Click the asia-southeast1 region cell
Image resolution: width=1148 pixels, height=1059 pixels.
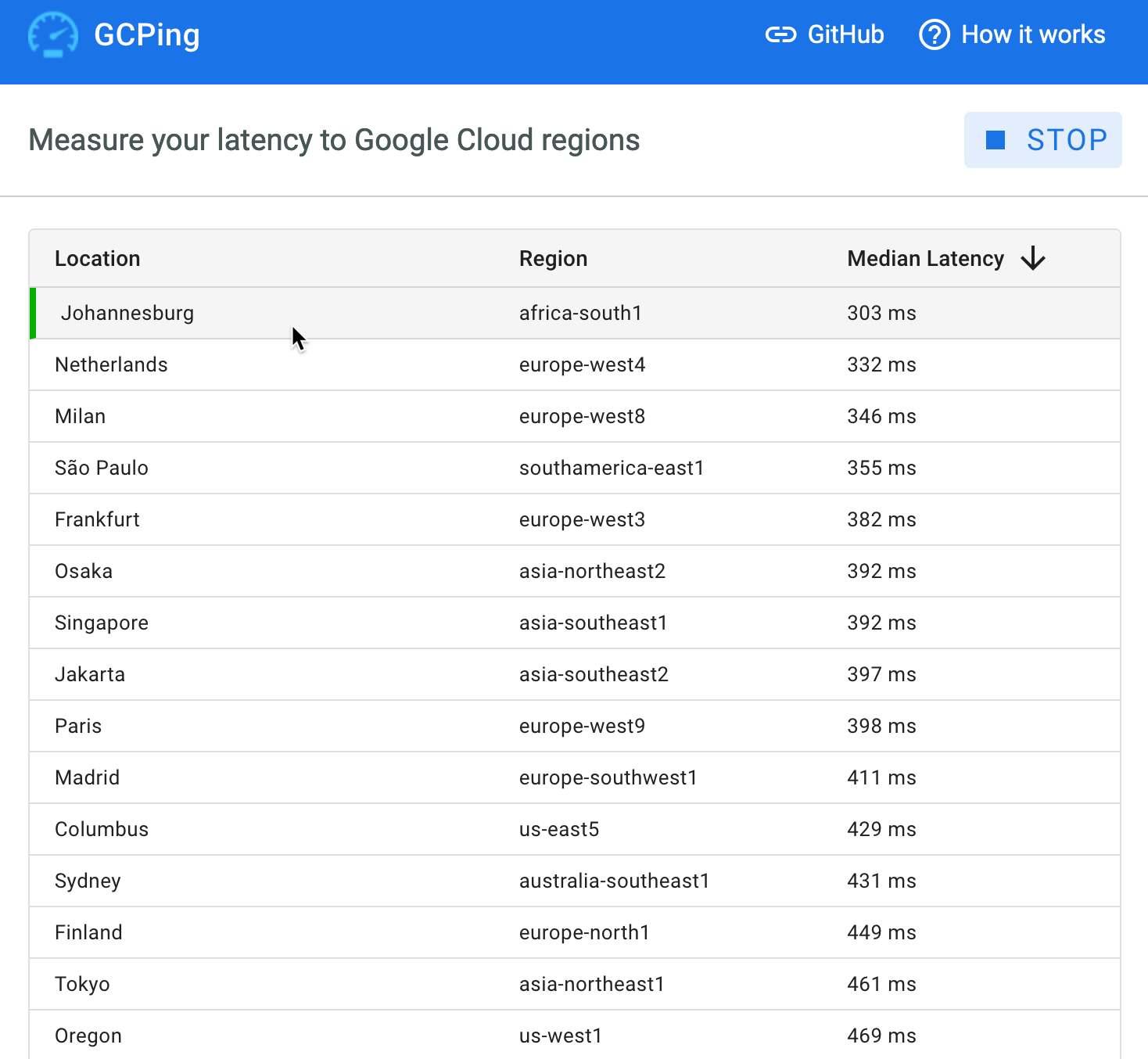(593, 623)
